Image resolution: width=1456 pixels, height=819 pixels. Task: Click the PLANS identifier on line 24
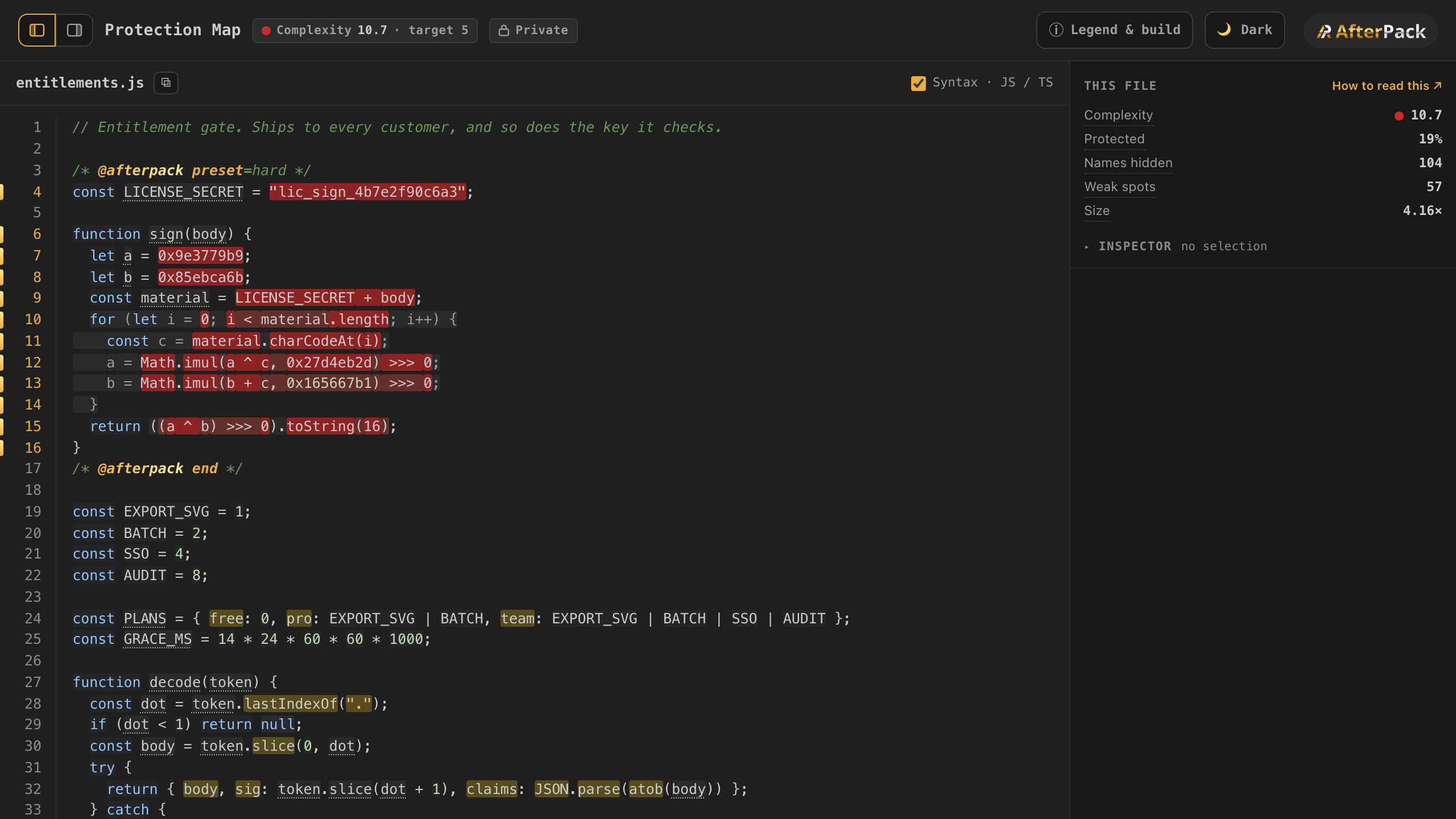tap(145, 619)
